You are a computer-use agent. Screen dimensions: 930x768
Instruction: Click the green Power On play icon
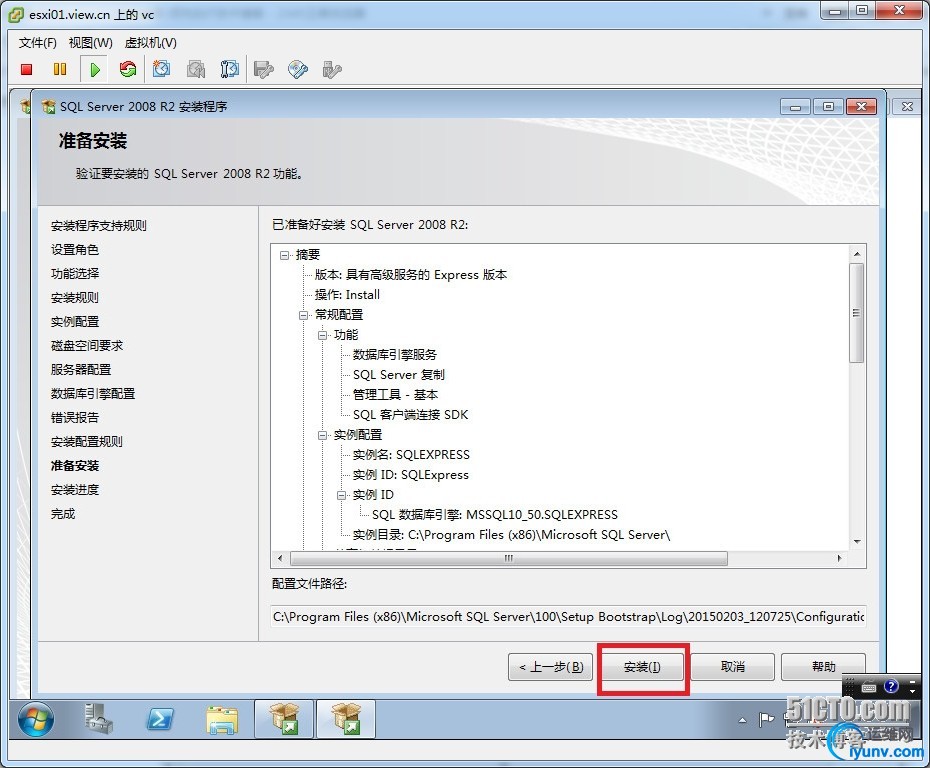94,69
